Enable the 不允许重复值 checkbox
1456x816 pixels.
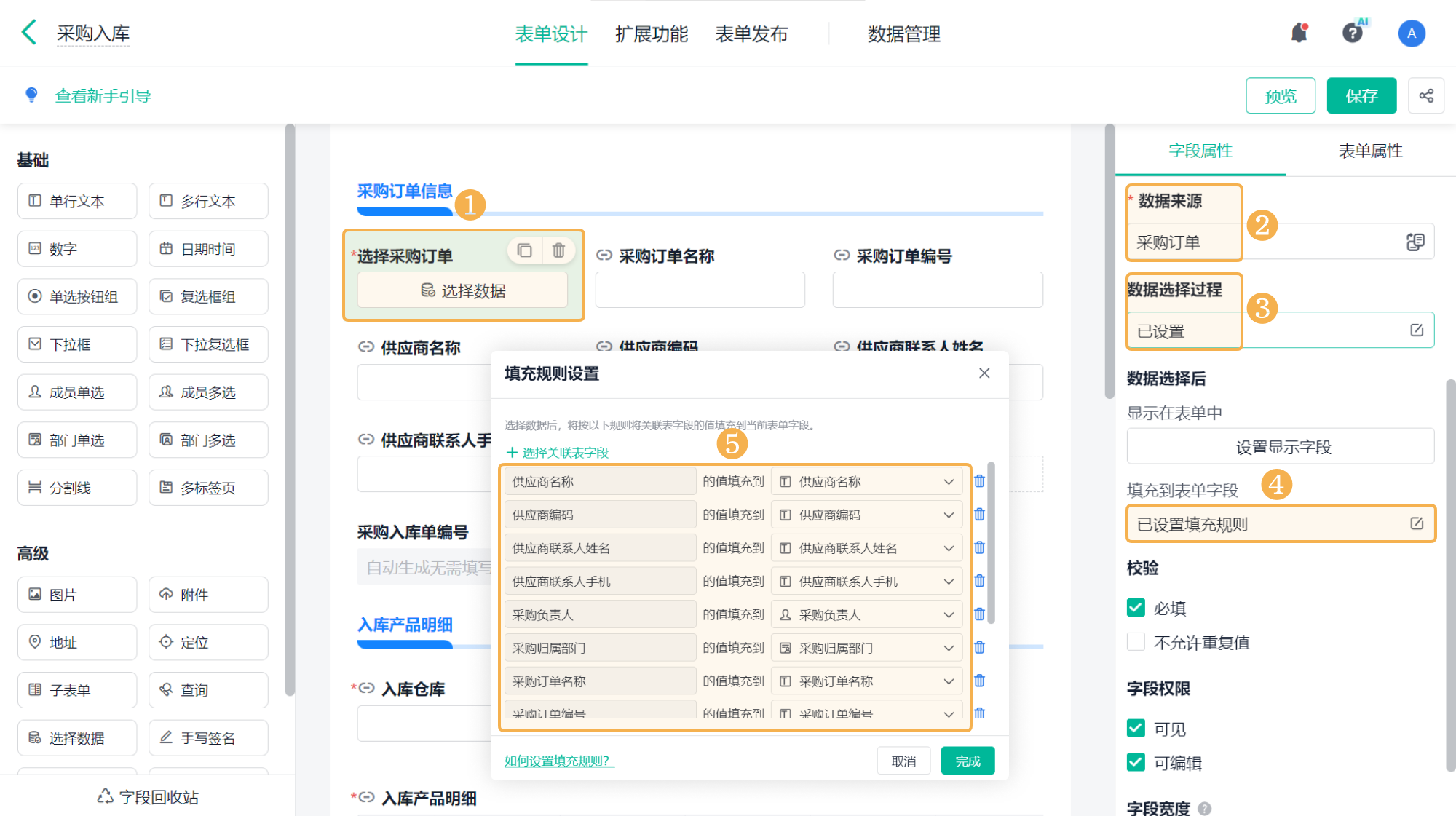(x=1136, y=642)
